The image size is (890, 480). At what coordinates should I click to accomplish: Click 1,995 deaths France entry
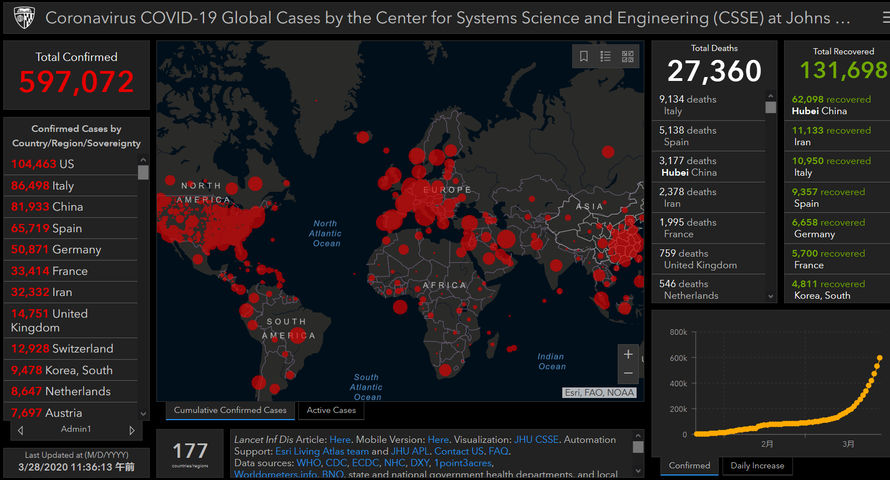click(x=708, y=228)
